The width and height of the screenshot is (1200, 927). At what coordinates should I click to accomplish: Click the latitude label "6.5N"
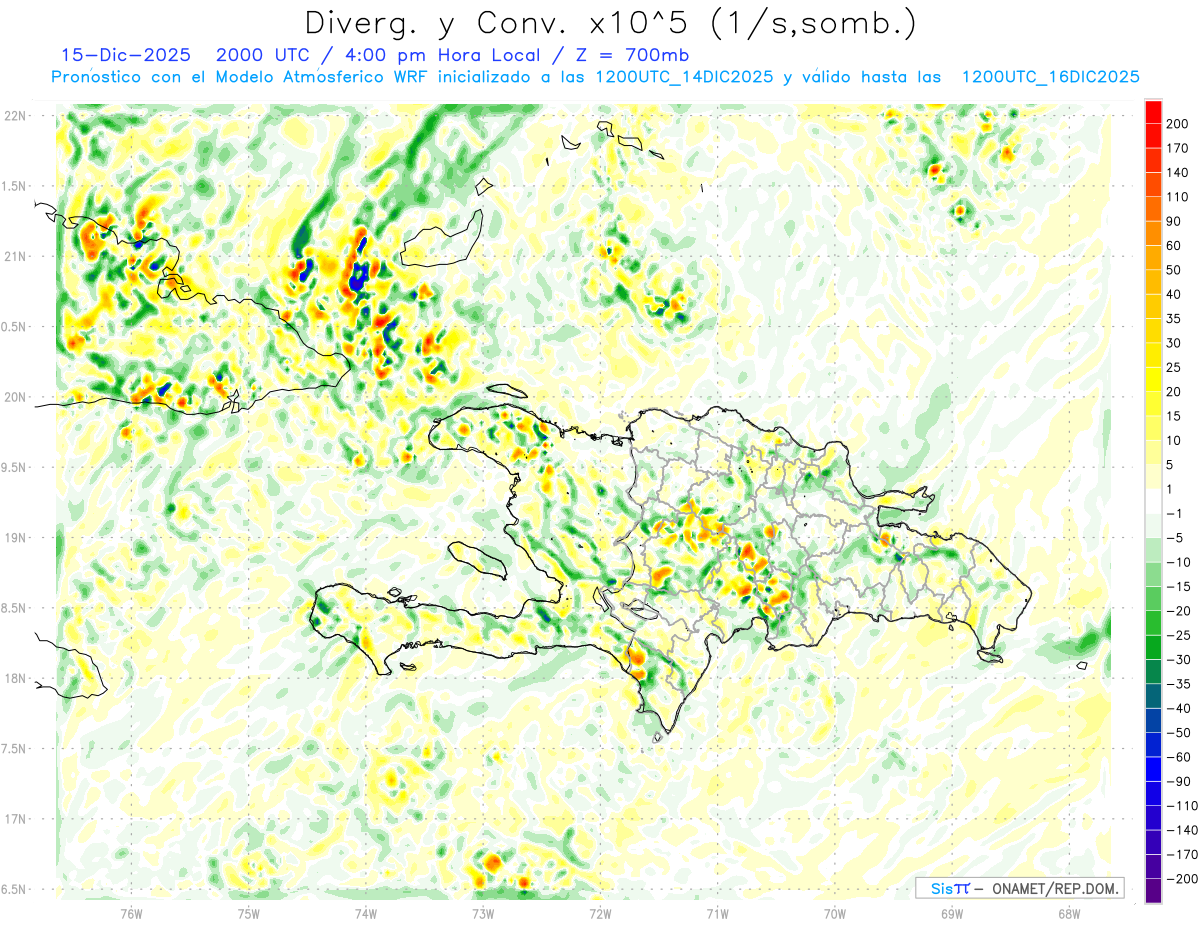pyautogui.click(x=13, y=889)
